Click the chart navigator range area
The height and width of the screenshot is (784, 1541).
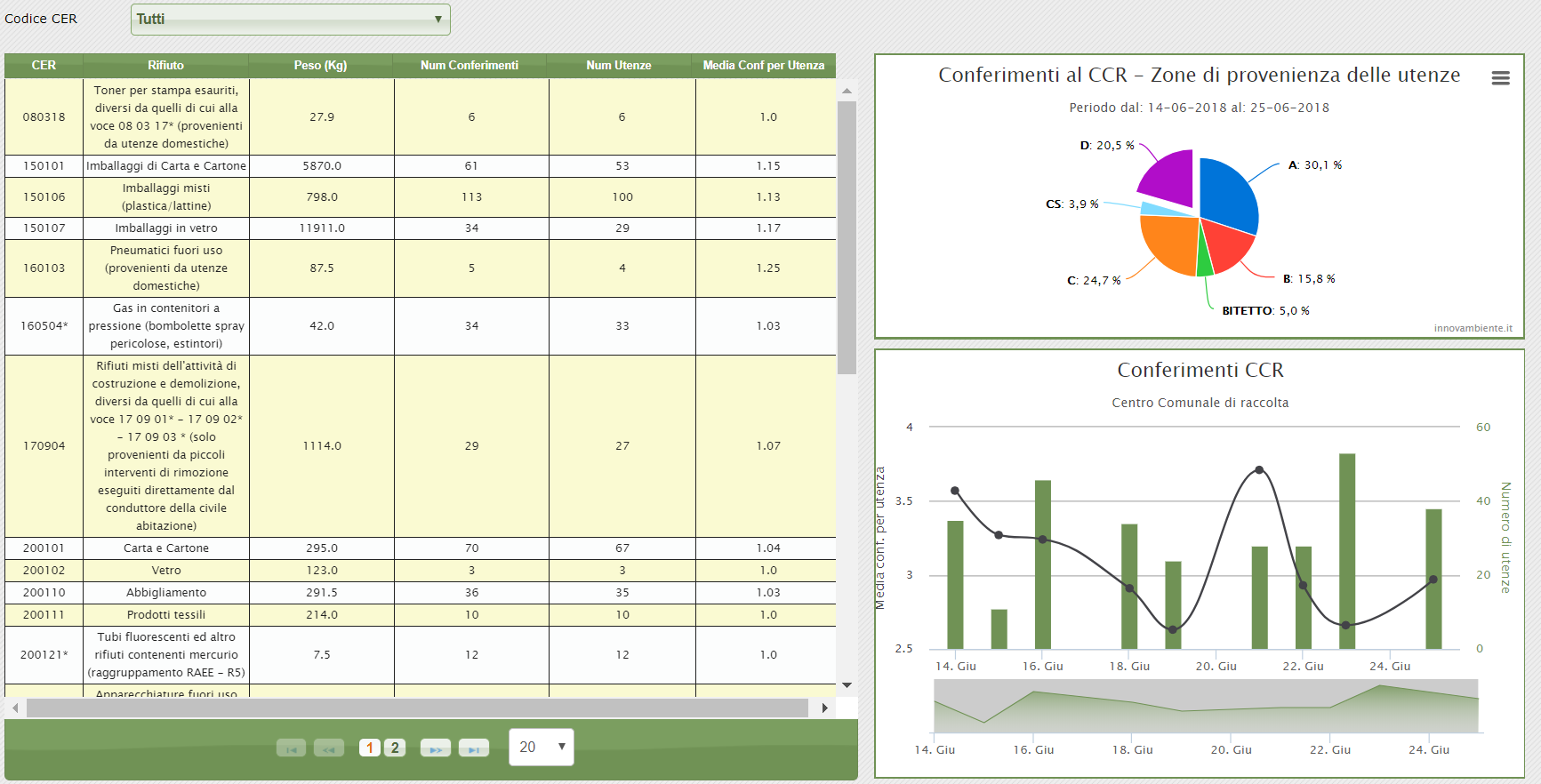click(1206, 707)
